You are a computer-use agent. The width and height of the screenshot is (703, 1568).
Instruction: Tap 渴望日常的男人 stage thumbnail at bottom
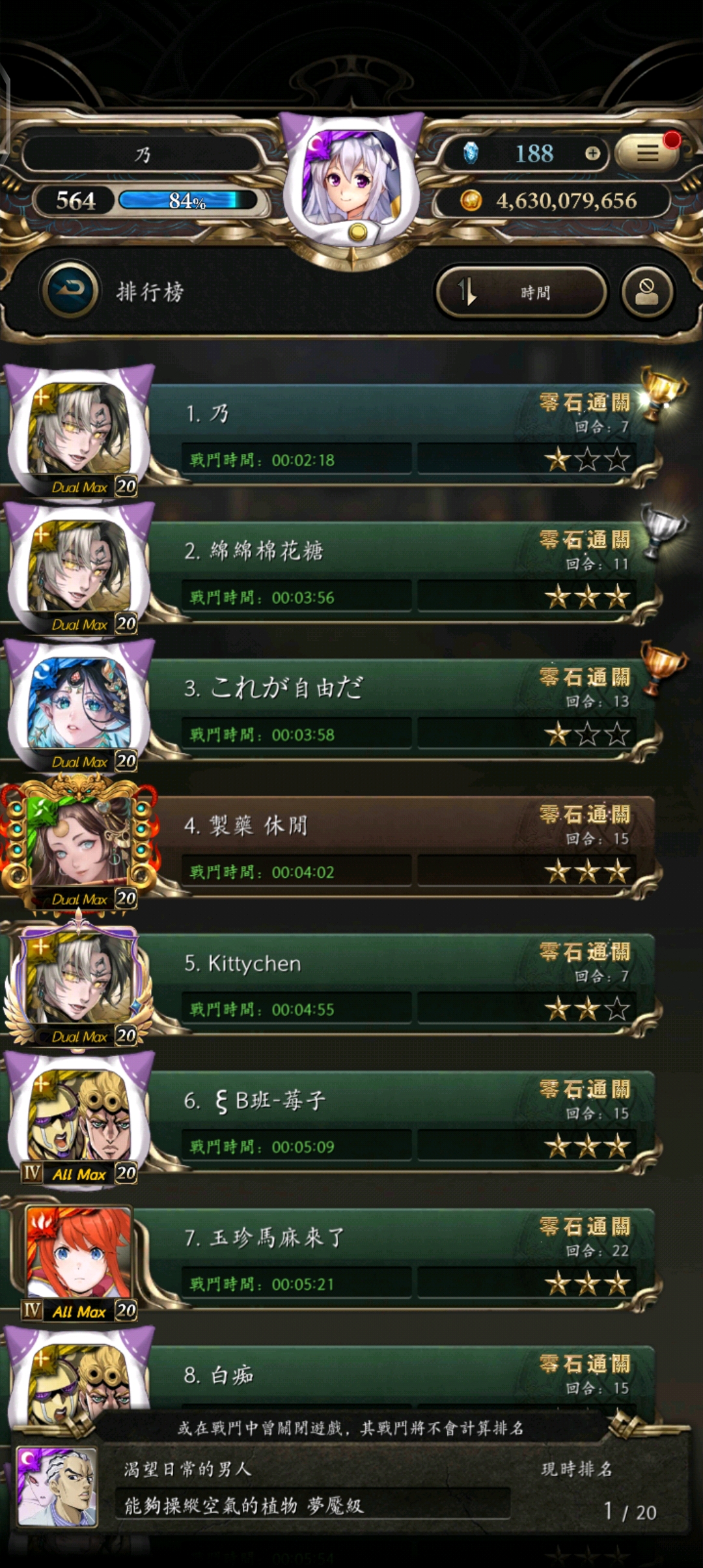pos(57,1487)
